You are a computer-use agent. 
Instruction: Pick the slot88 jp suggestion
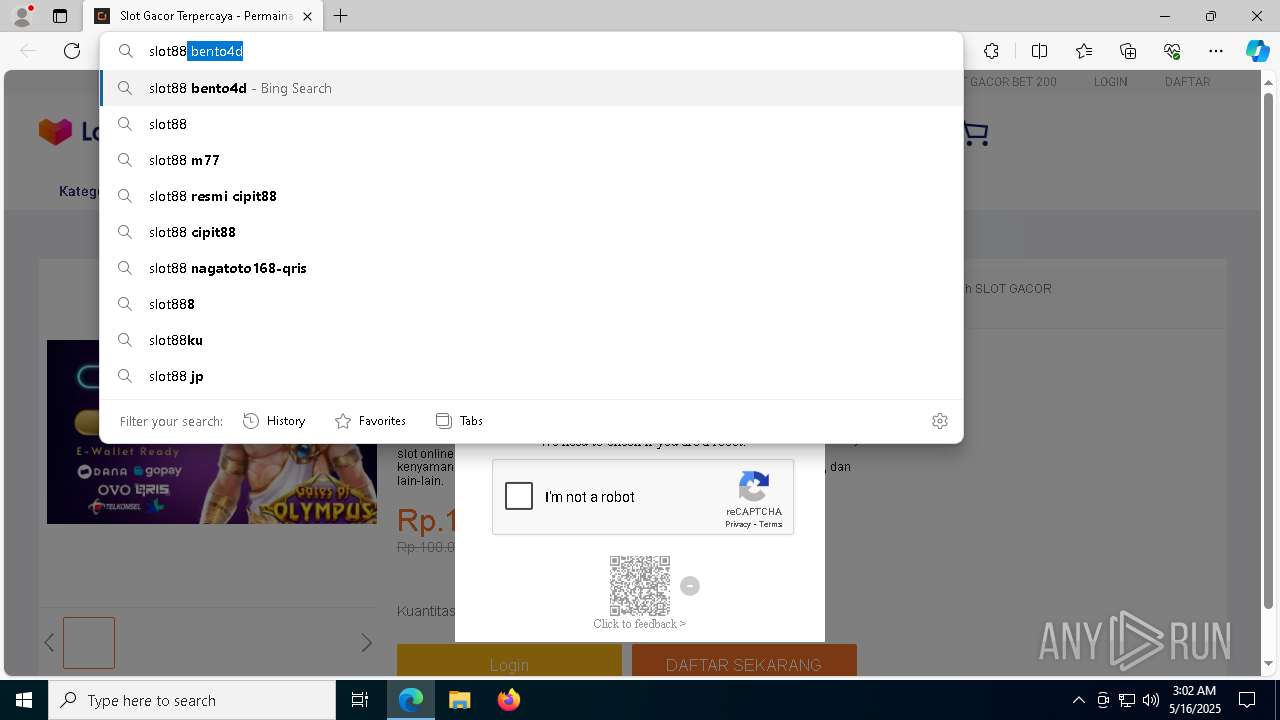(x=531, y=376)
